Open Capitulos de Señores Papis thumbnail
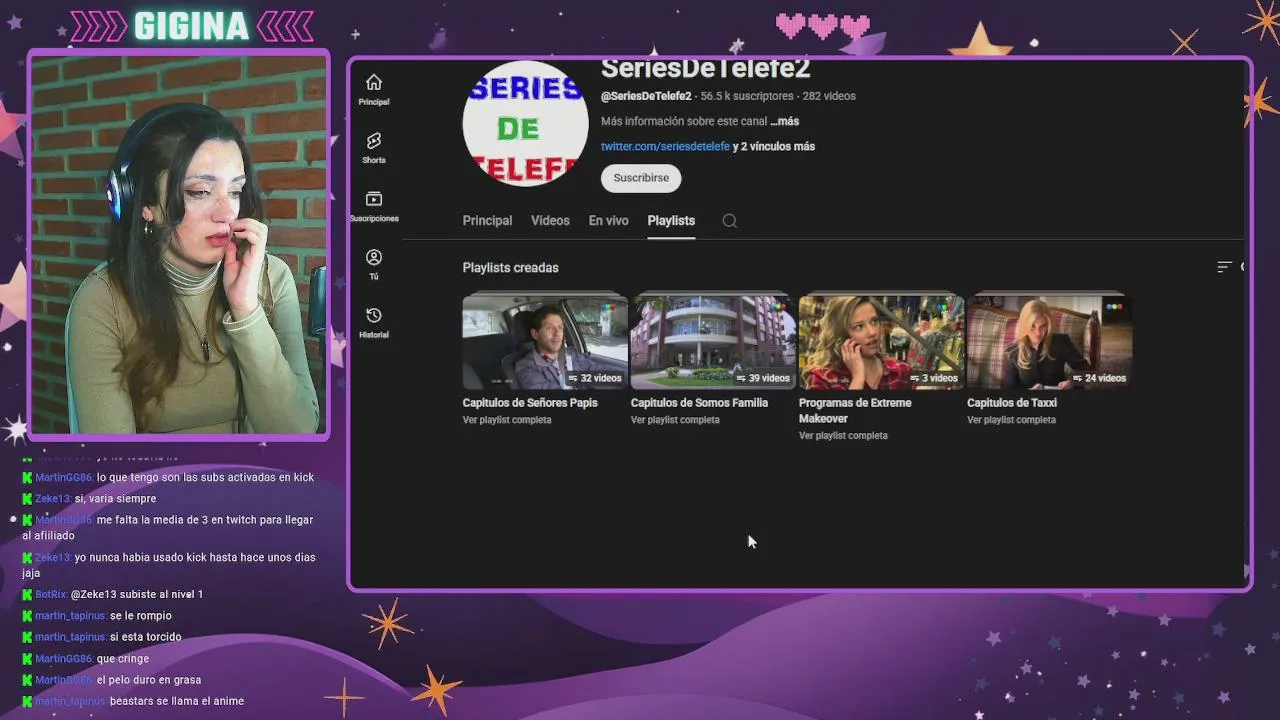The width and height of the screenshot is (1280, 720). tap(545, 341)
